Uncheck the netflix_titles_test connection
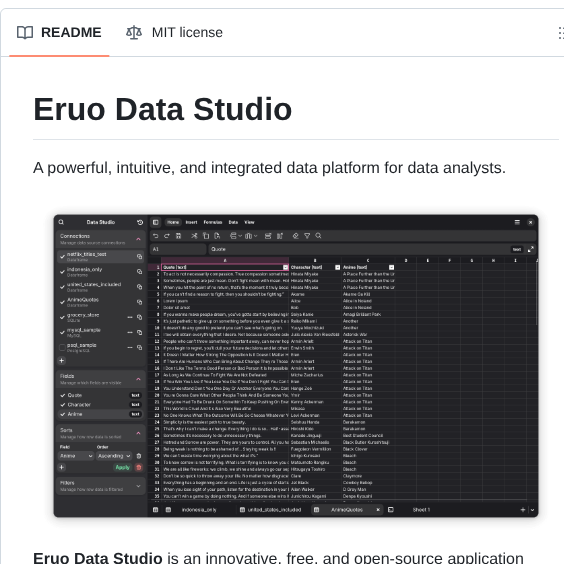Viewport: 564px width, 564px height. coord(62,256)
